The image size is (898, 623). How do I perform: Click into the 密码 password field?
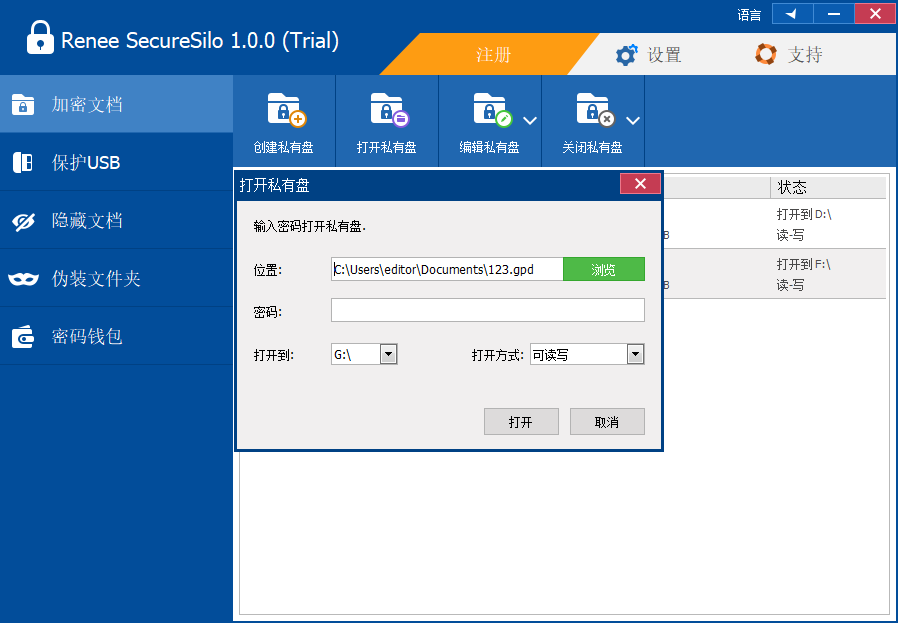488,310
